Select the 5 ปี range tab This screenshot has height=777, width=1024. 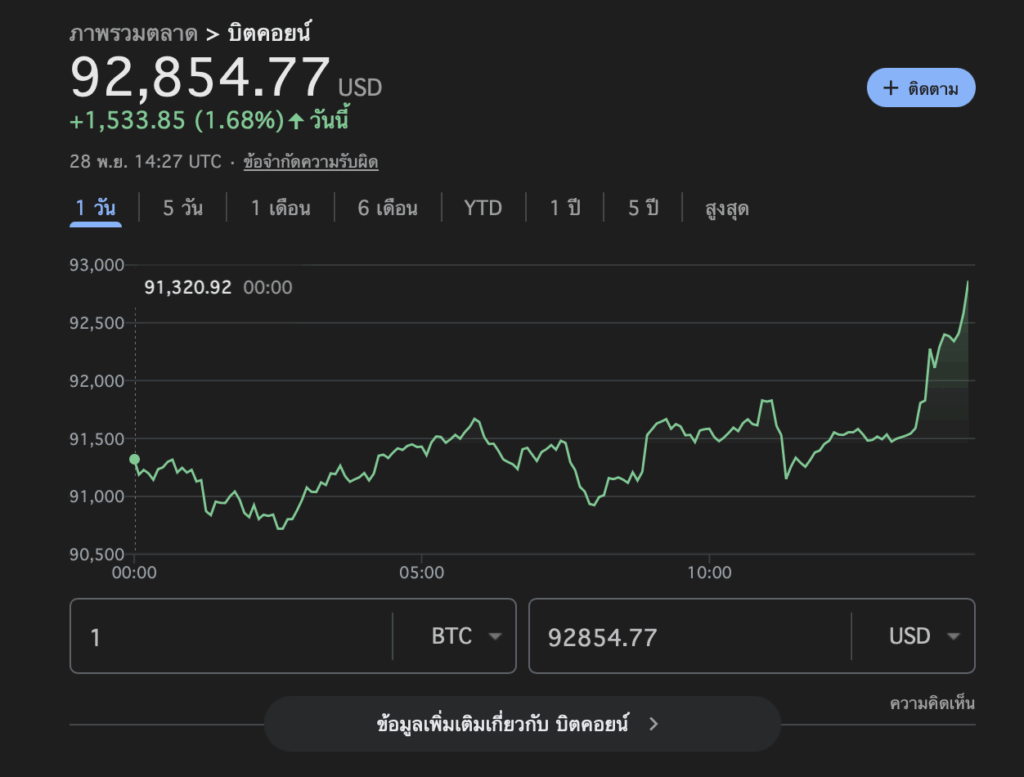[x=643, y=208]
